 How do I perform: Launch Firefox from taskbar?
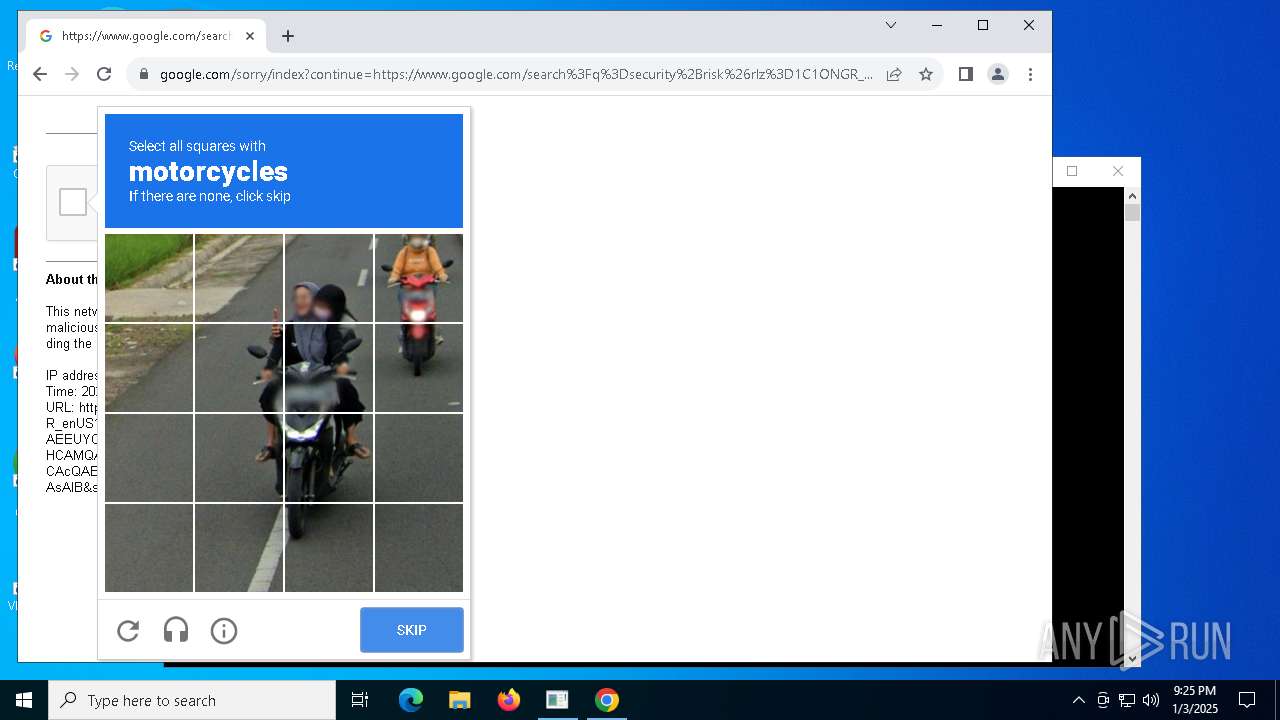pyautogui.click(x=508, y=700)
